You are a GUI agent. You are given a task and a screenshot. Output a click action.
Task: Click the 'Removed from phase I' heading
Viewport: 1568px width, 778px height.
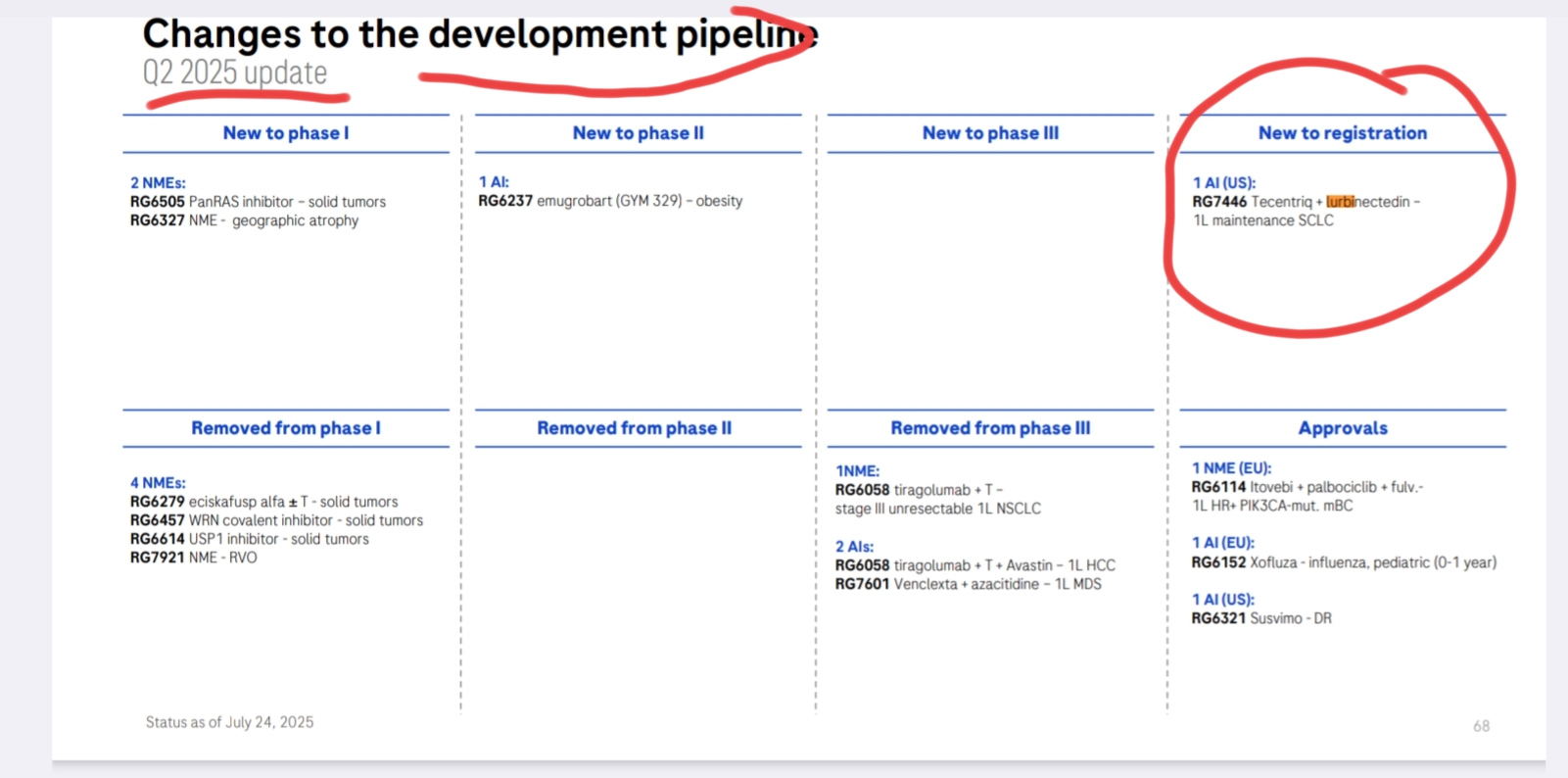285,428
